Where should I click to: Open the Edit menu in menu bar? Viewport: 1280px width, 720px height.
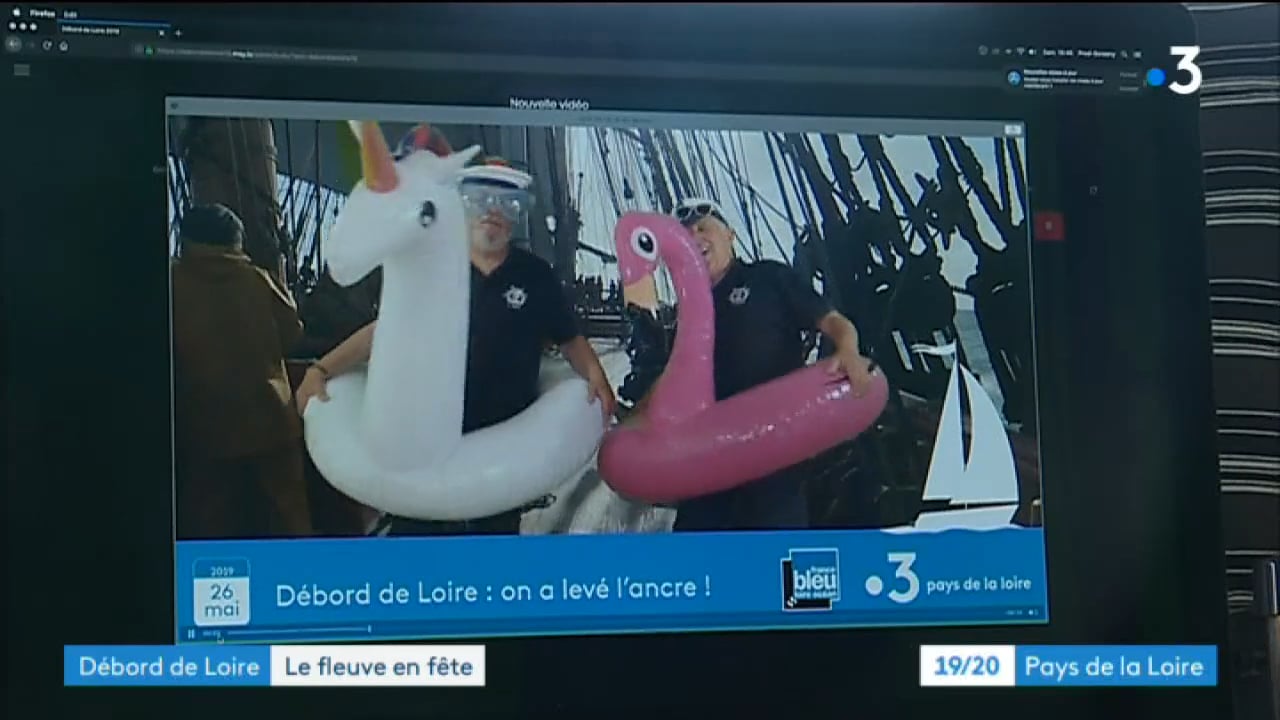click(70, 14)
